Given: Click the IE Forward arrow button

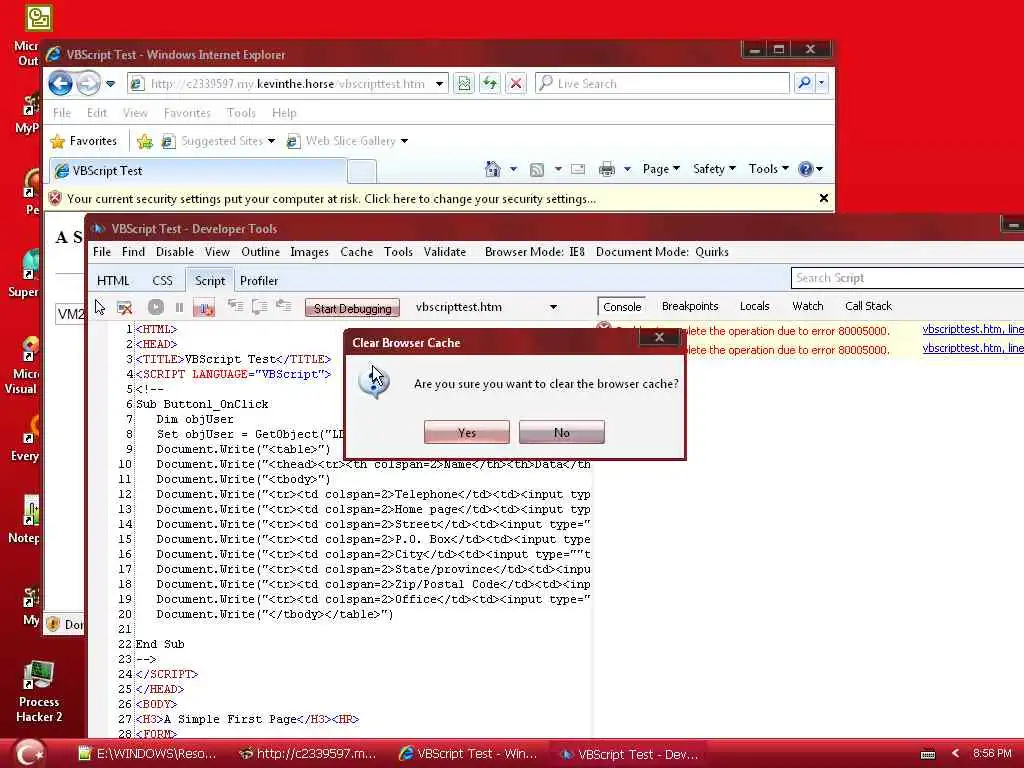Looking at the screenshot, I should point(88,84).
